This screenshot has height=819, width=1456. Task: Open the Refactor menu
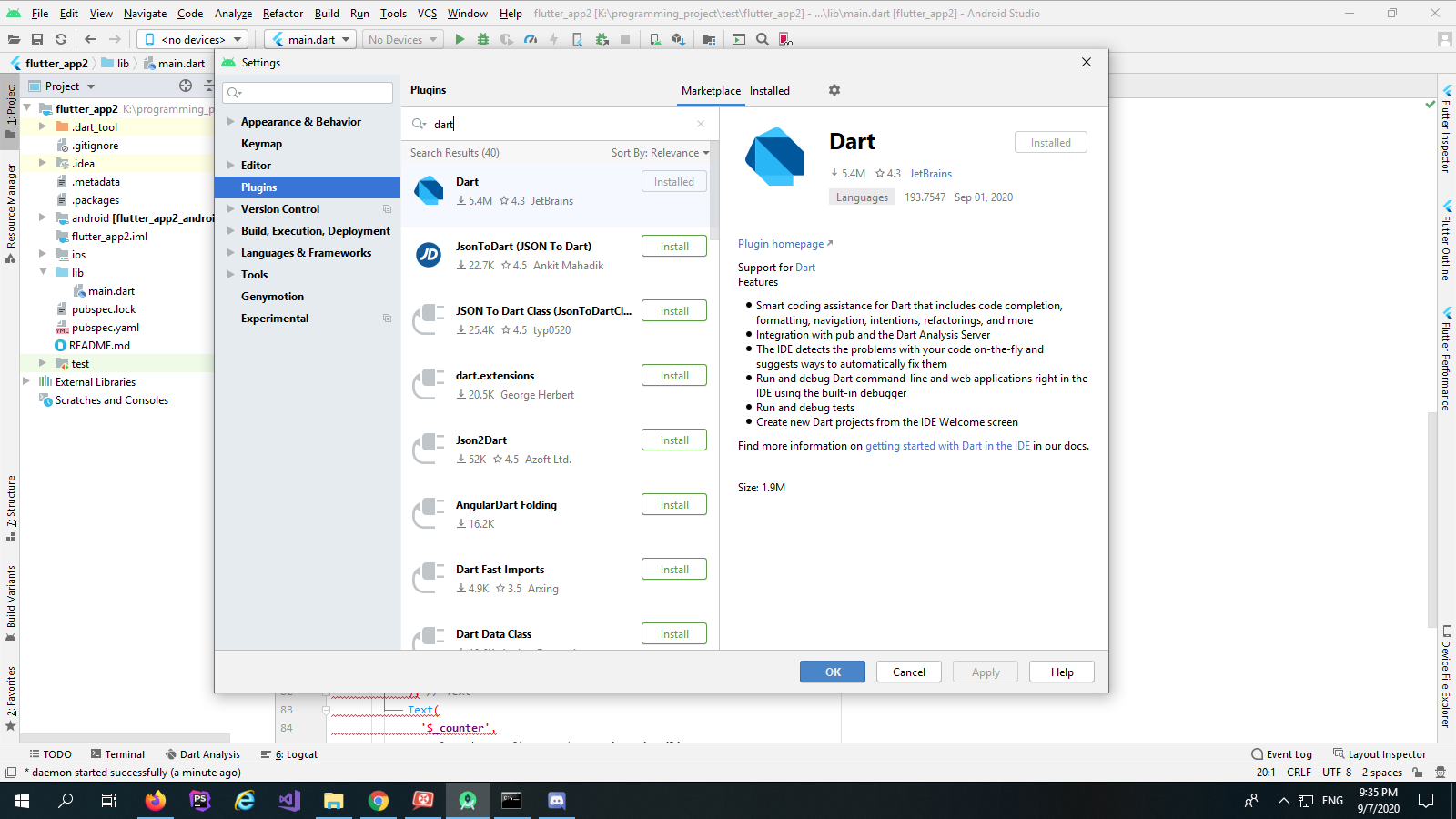click(x=283, y=14)
